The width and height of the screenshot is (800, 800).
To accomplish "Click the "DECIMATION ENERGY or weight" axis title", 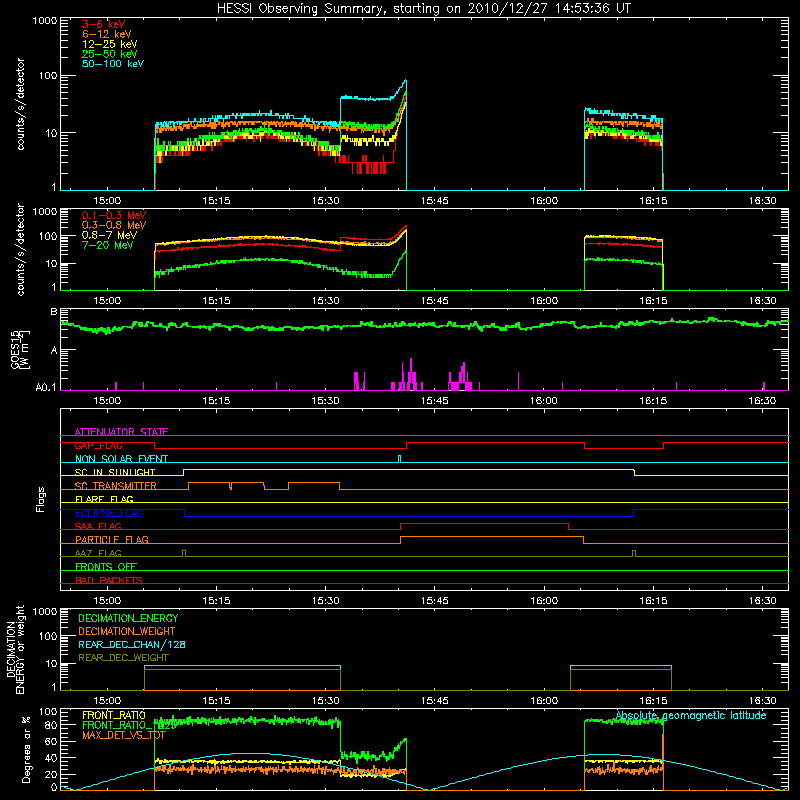I will click(15, 649).
